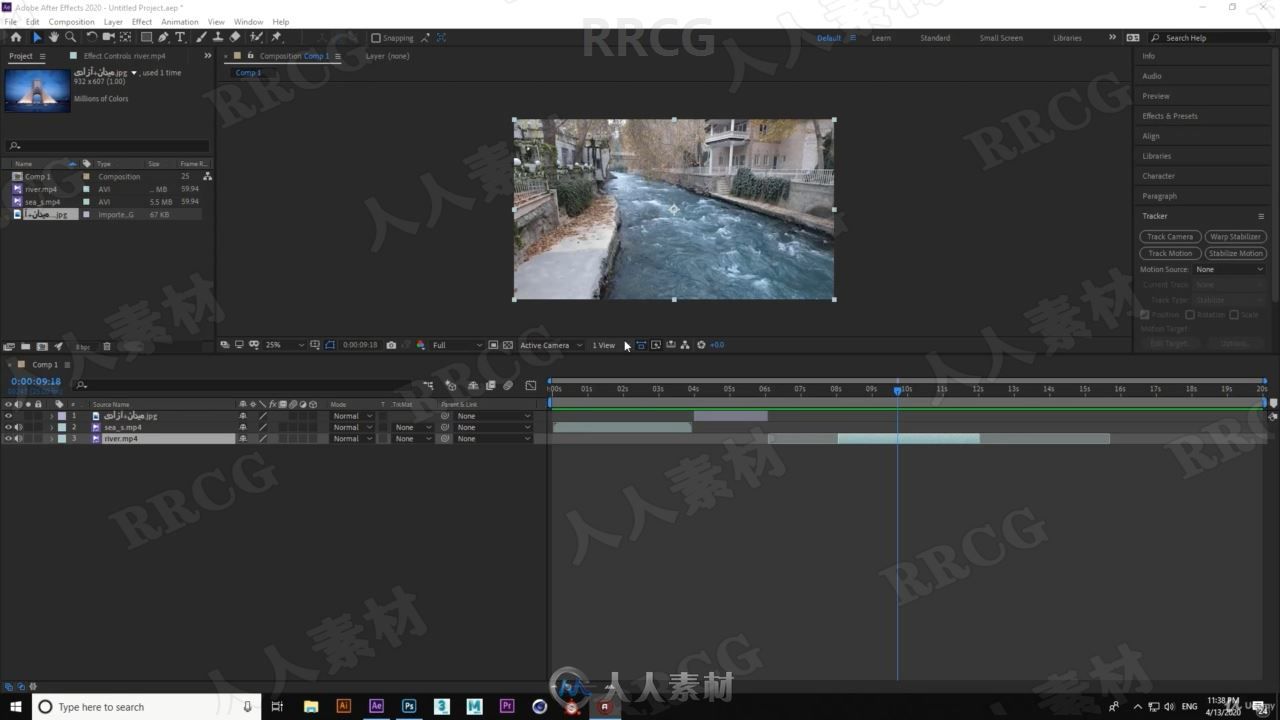Select the Clone Stamp tool

point(218,37)
